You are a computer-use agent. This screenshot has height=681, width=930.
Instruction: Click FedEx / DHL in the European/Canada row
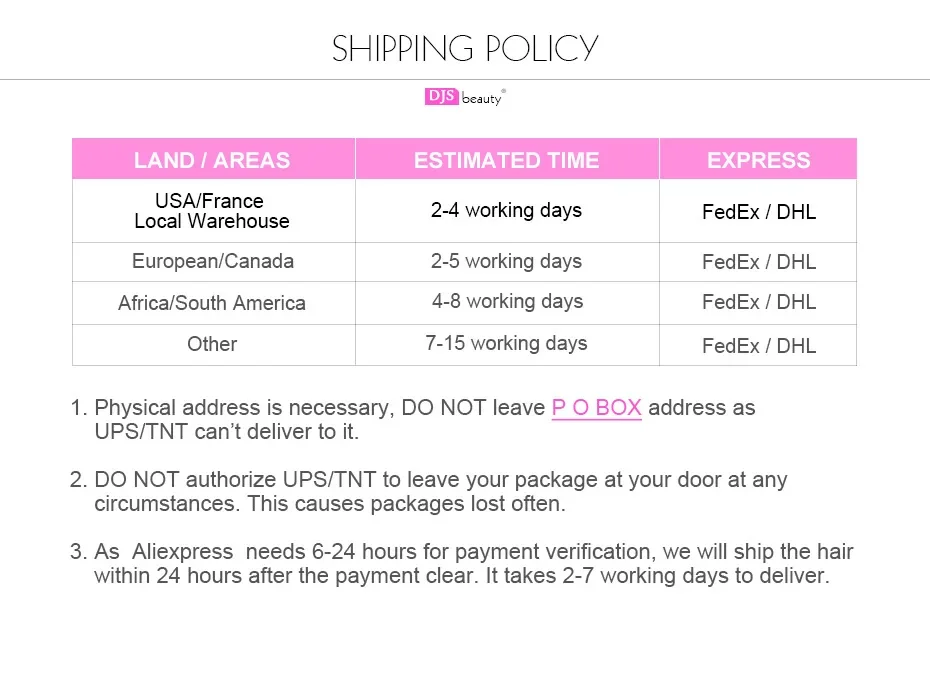759,262
